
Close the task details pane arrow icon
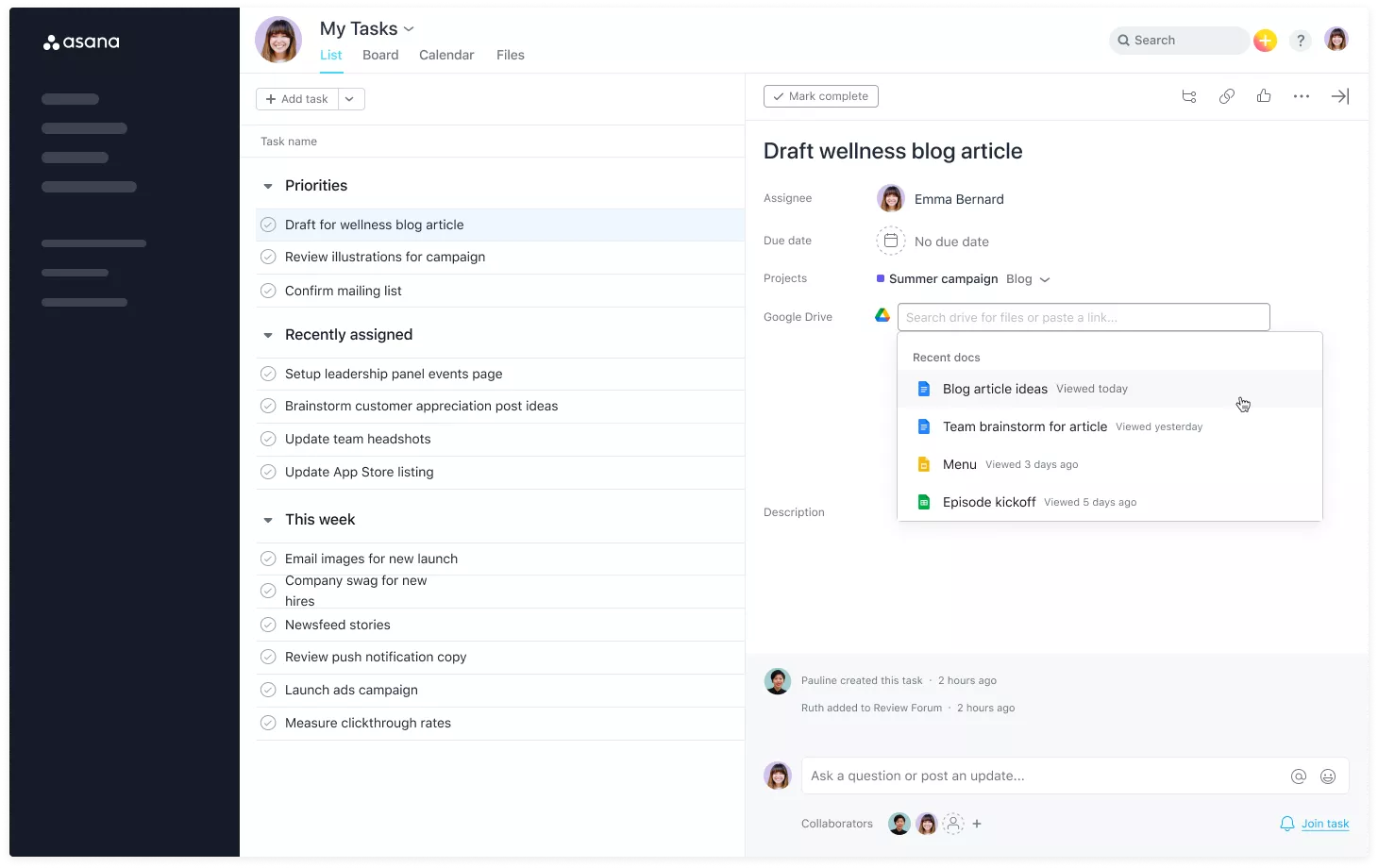point(1339,96)
